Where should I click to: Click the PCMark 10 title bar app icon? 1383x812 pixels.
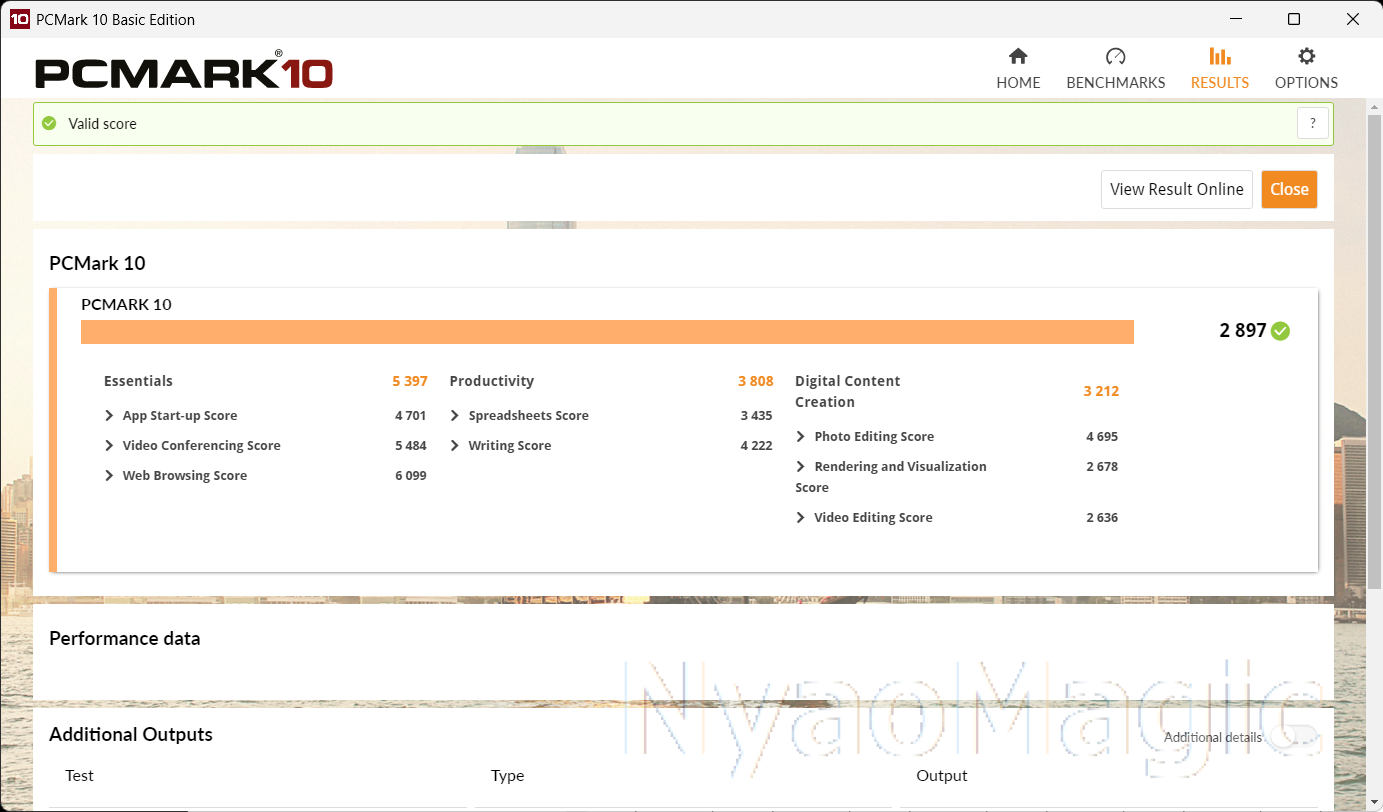(x=19, y=19)
